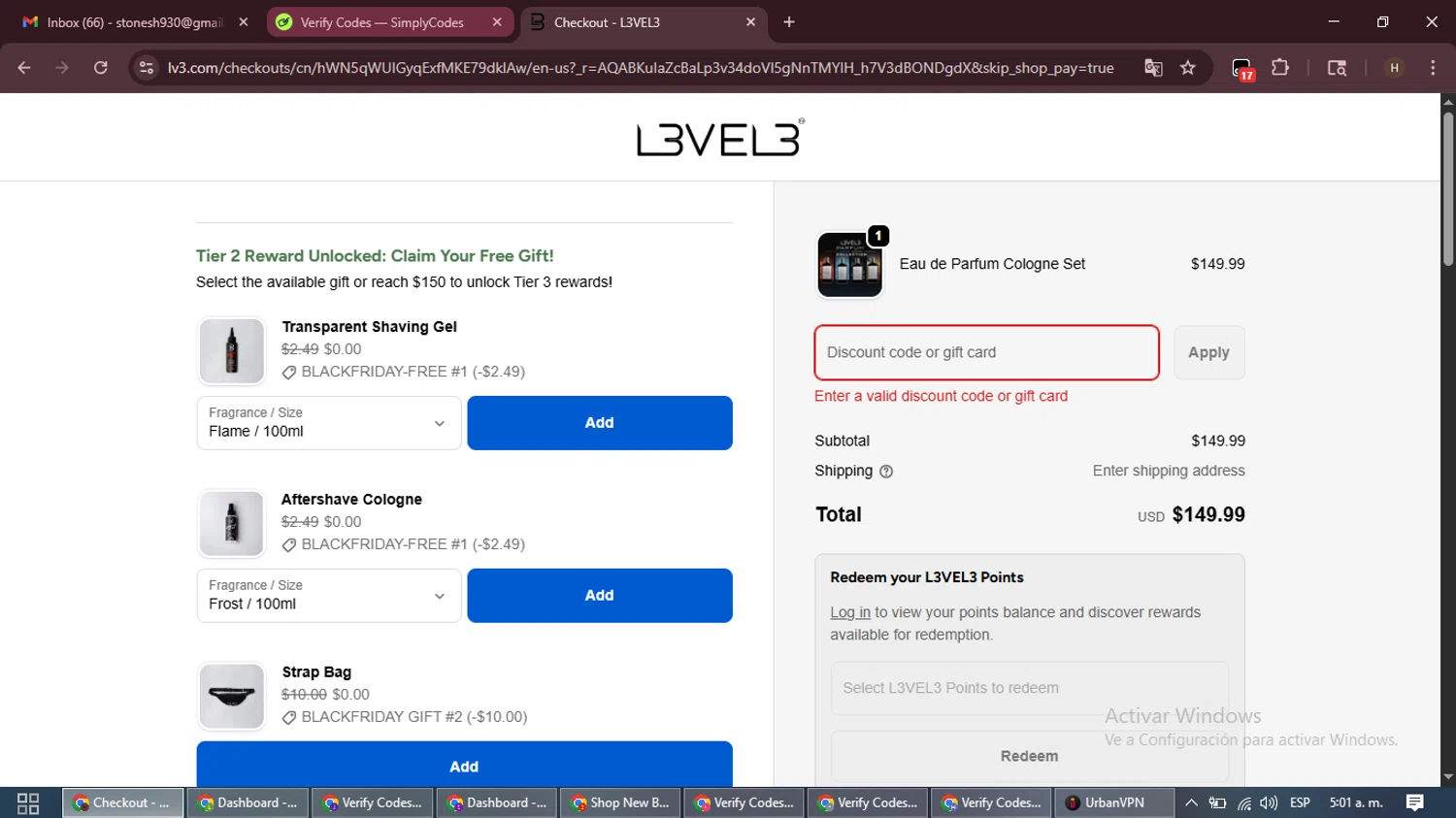Open the Checkout taskbar window
The height and width of the screenshot is (818, 1456).
(122, 802)
